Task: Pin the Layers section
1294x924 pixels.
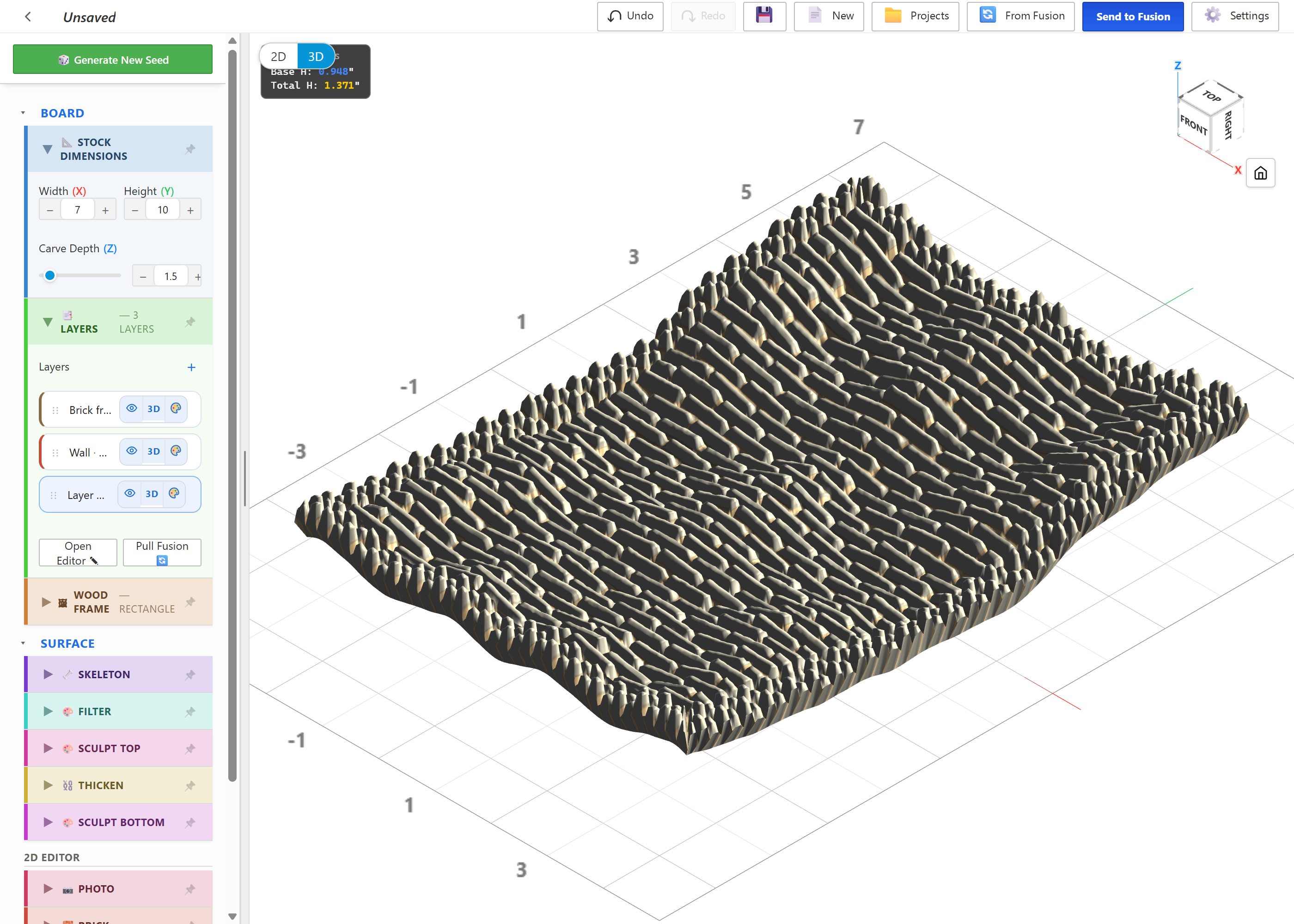Action: coord(190,322)
